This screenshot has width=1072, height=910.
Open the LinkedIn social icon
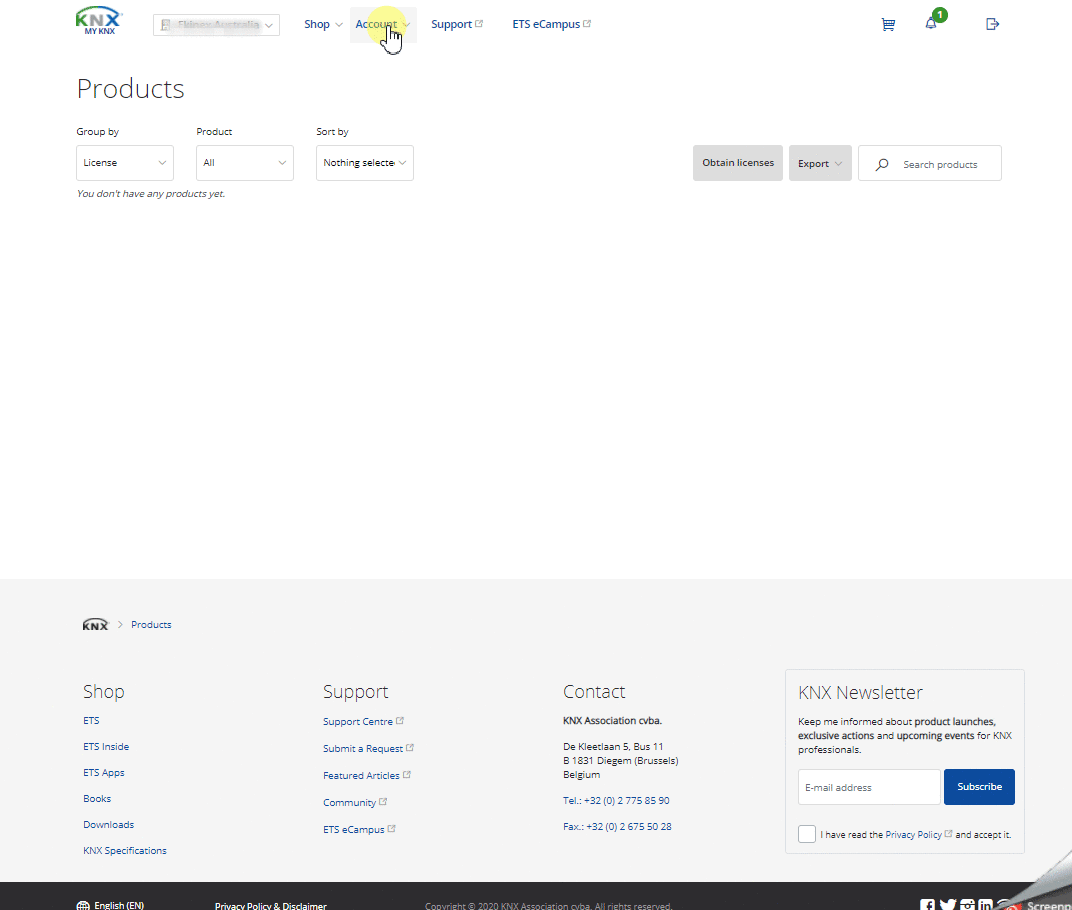coord(985,905)
